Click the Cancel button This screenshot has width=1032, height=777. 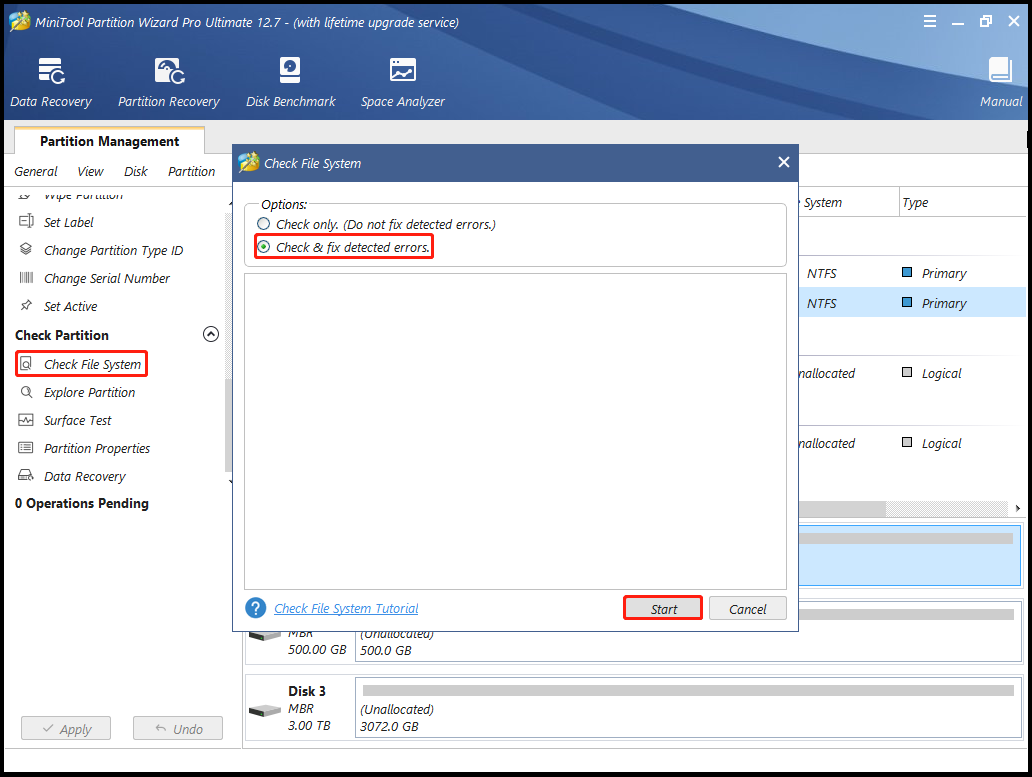tap(747, 609)
